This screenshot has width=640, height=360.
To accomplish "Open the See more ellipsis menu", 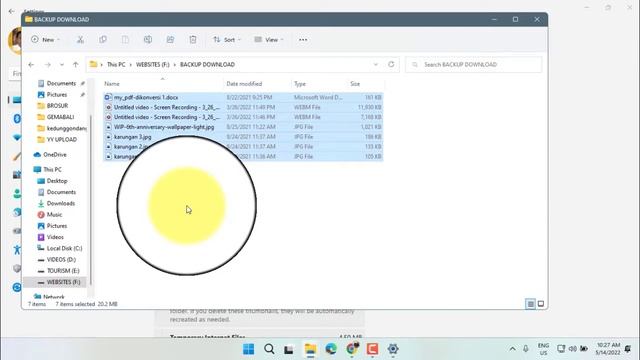I will 303,40.
